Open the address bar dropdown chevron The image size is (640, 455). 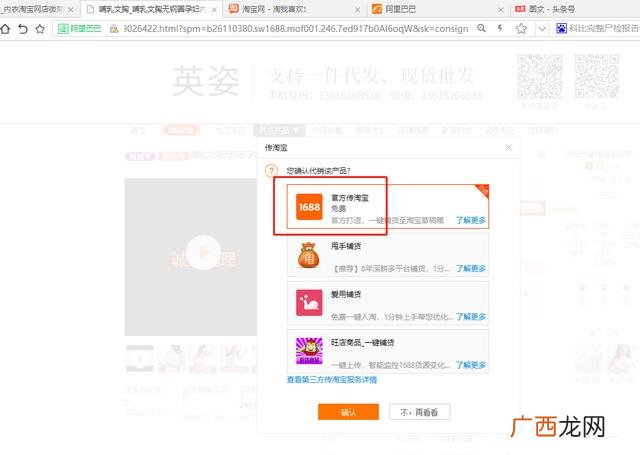(x=542, y=29)
